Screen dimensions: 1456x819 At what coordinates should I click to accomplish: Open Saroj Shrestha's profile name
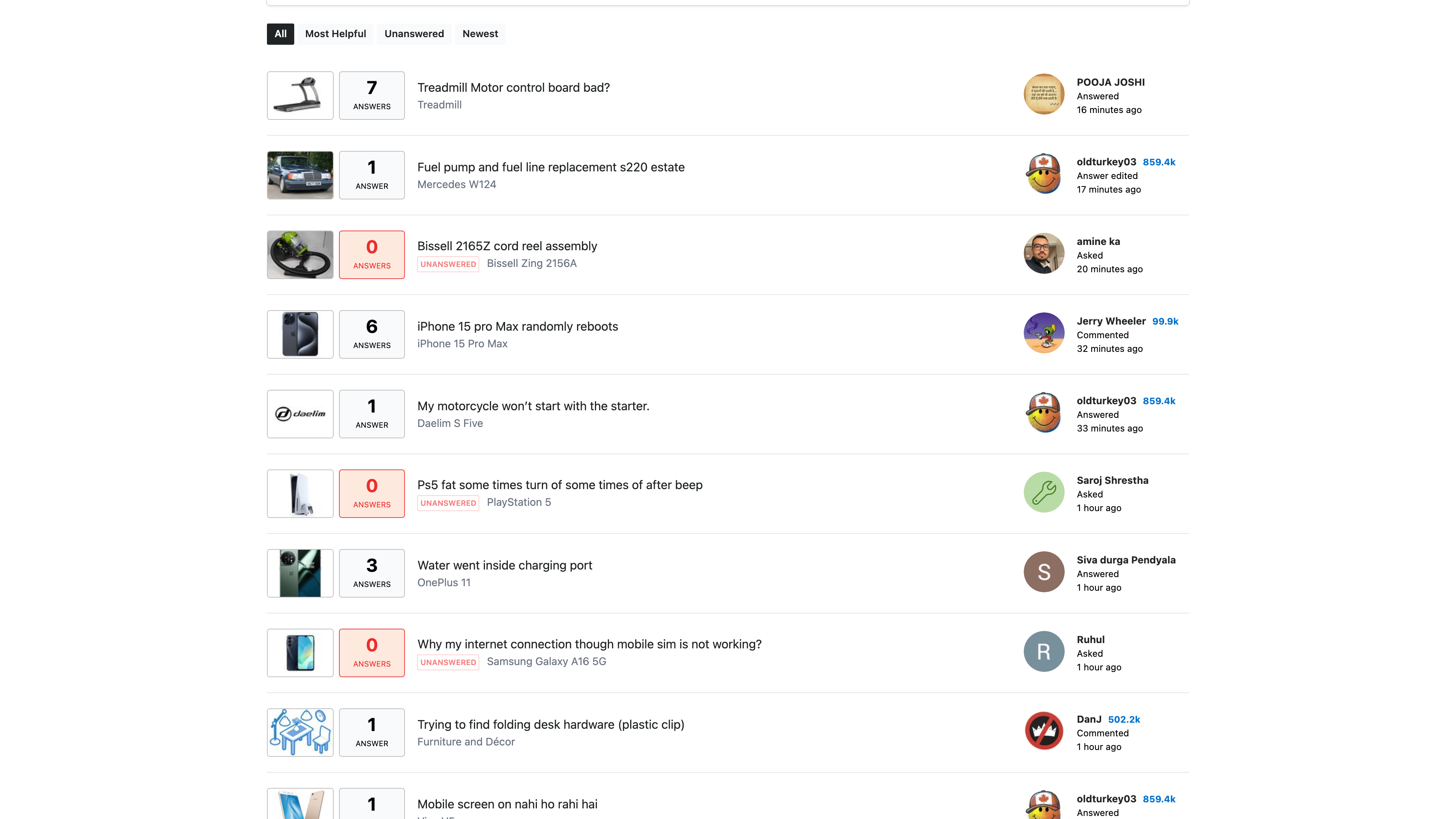pyautogui.click(x=1112, y=480)
